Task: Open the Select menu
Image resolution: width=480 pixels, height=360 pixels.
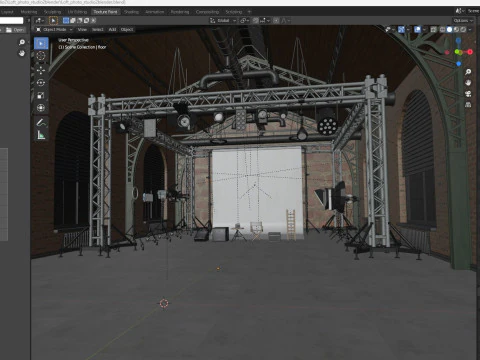Action: point(98,30)
